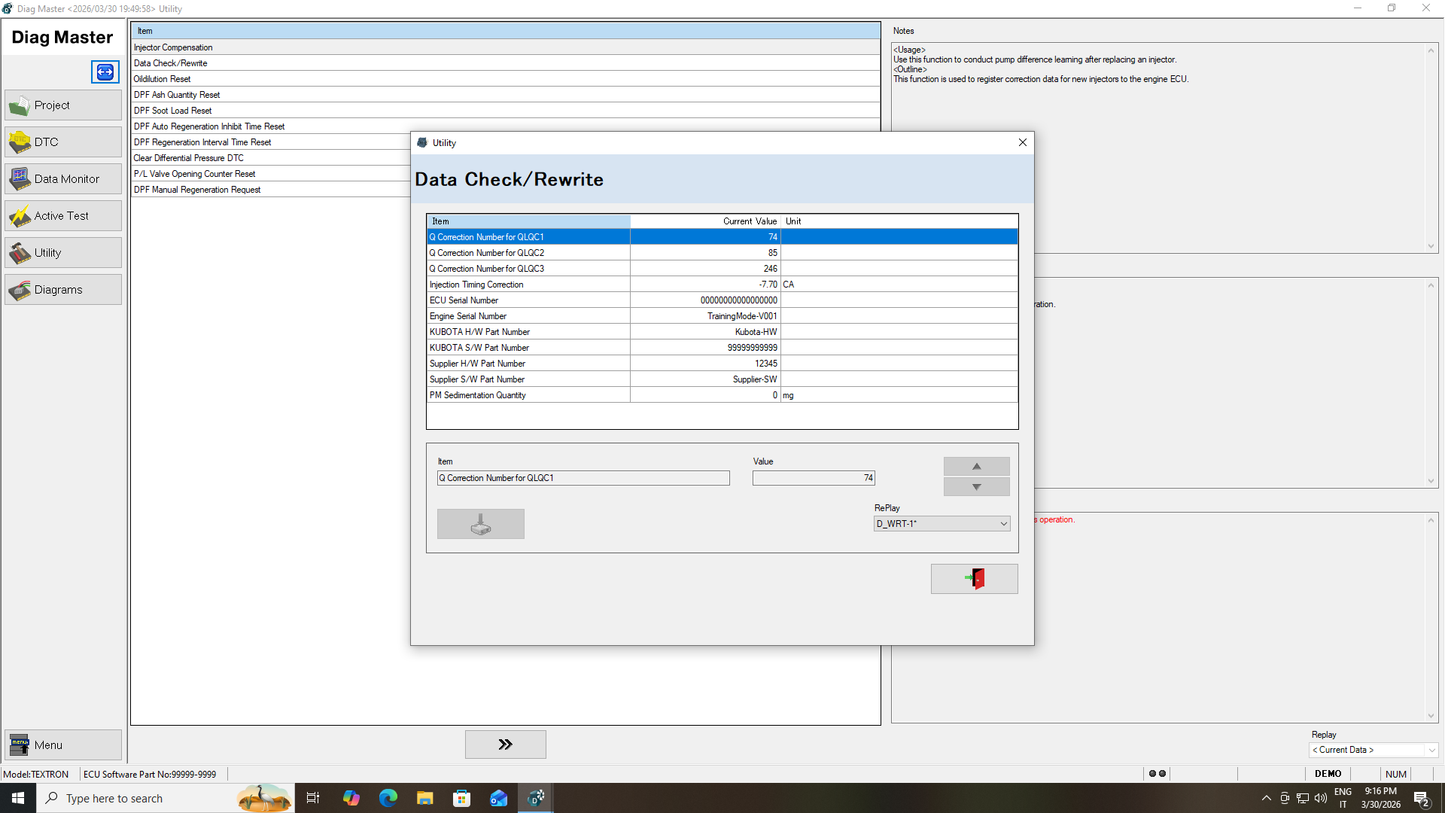Open Microsoft Store from taskbar
This screenshot has height=813, width=1445.
click(462, 798)
